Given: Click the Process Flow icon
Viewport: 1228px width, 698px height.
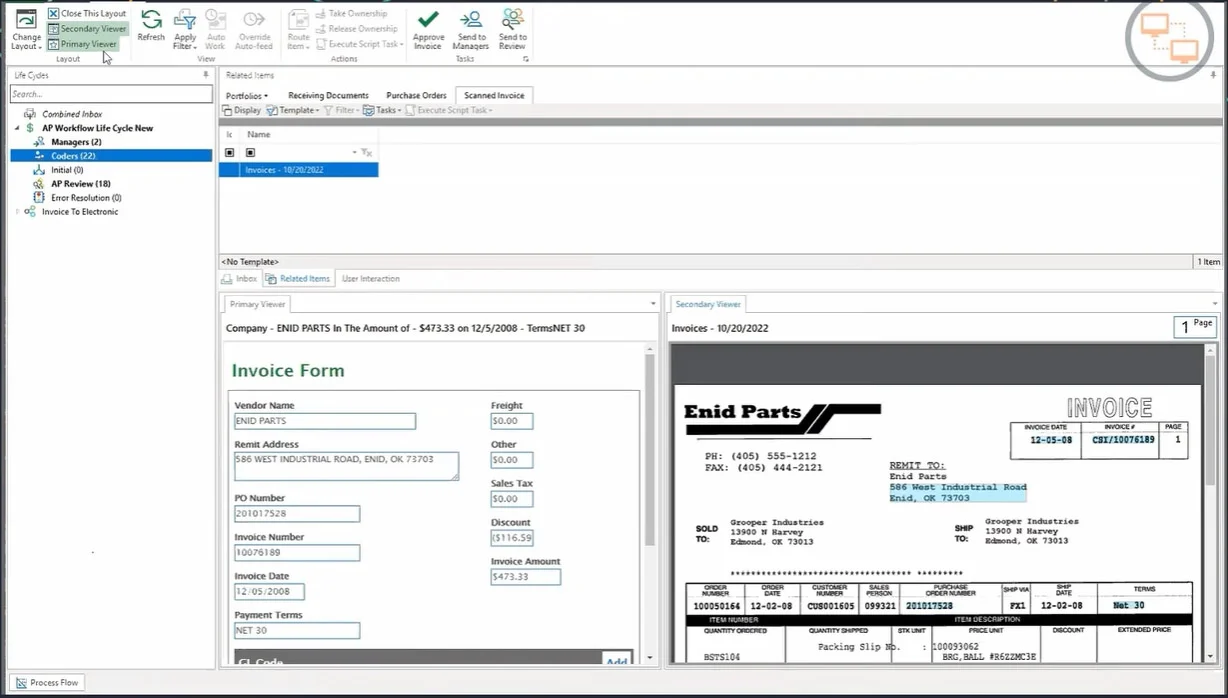Looking at the screenshot, I should pyautogui.click(x=46, y=682).
